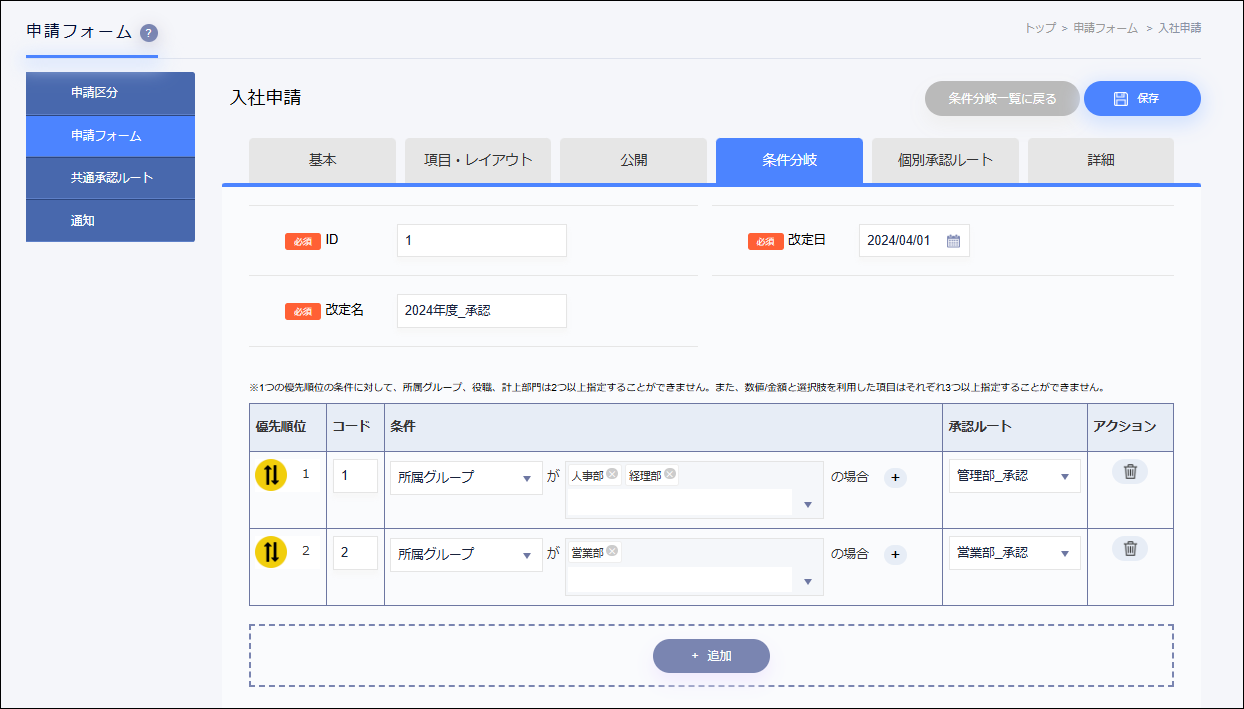This screenshot has width=1244, height=709.
Task: Remove the 経理部 tag
Action: 670,474
